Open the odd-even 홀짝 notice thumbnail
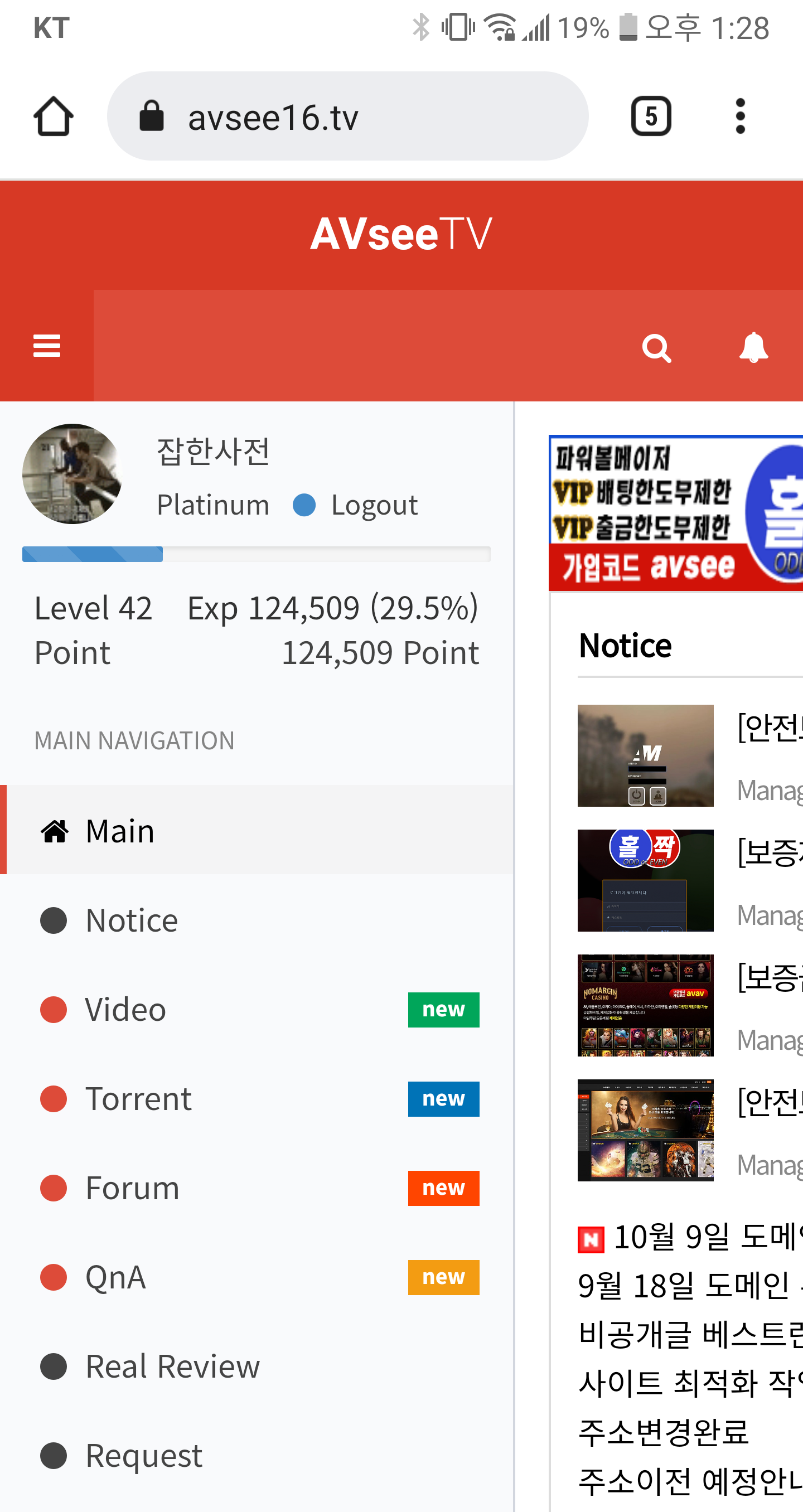This screenshot has width=803, height=1512. tap(646, 880)
